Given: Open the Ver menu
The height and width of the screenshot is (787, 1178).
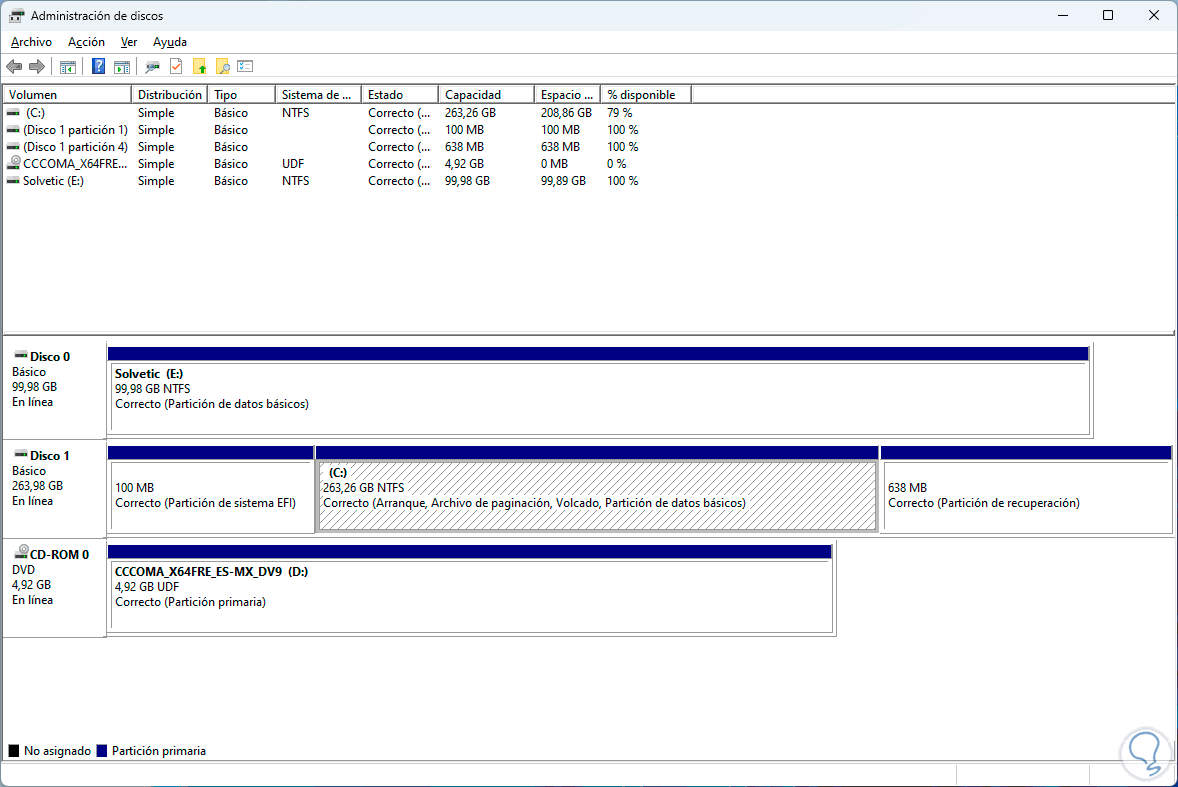Looking at the screenshot, I should pyautogui.click(x=129, y=42).
